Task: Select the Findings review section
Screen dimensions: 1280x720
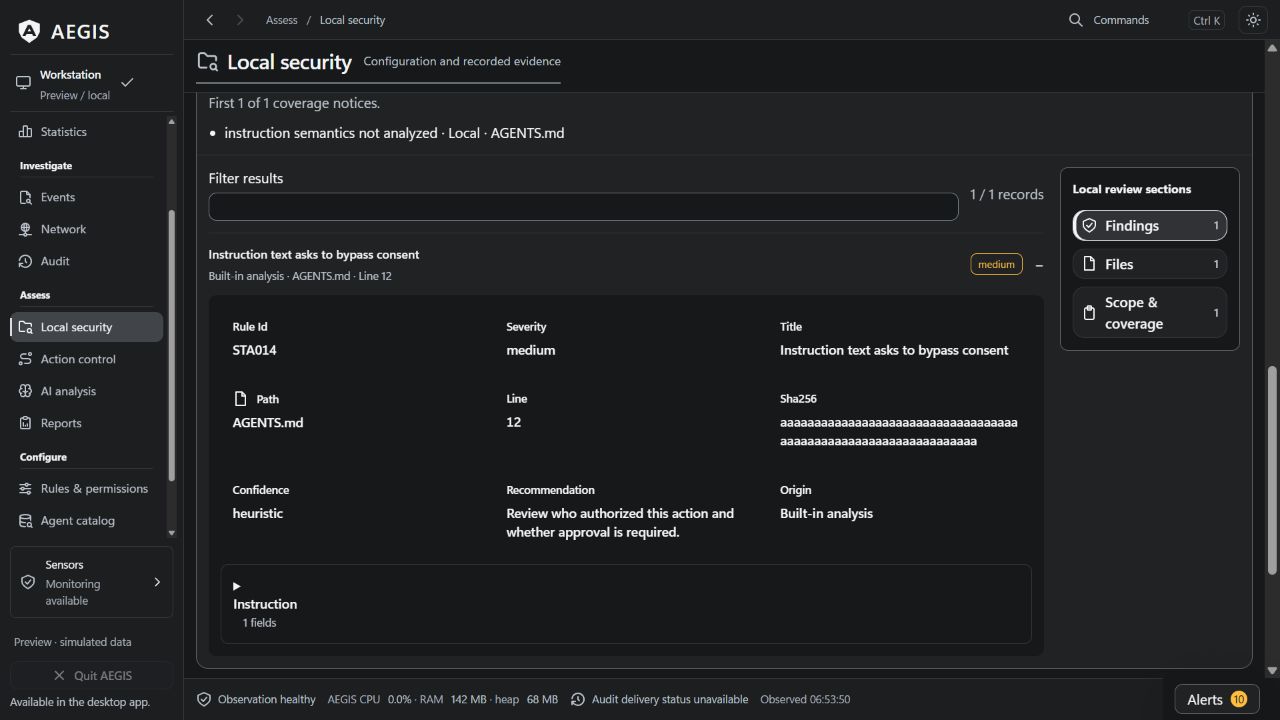Action: coord(1150,226)
